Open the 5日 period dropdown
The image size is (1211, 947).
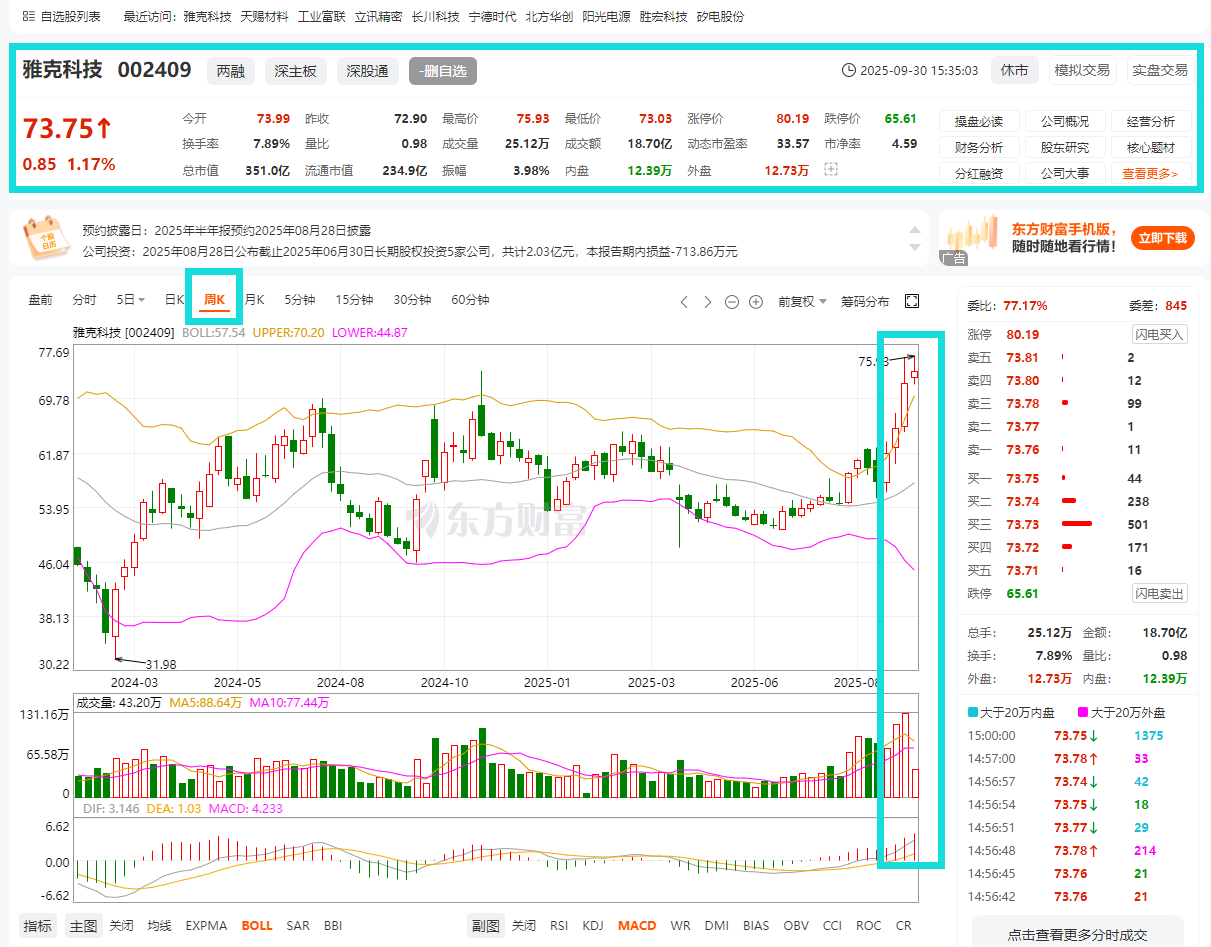click(131, 300)
